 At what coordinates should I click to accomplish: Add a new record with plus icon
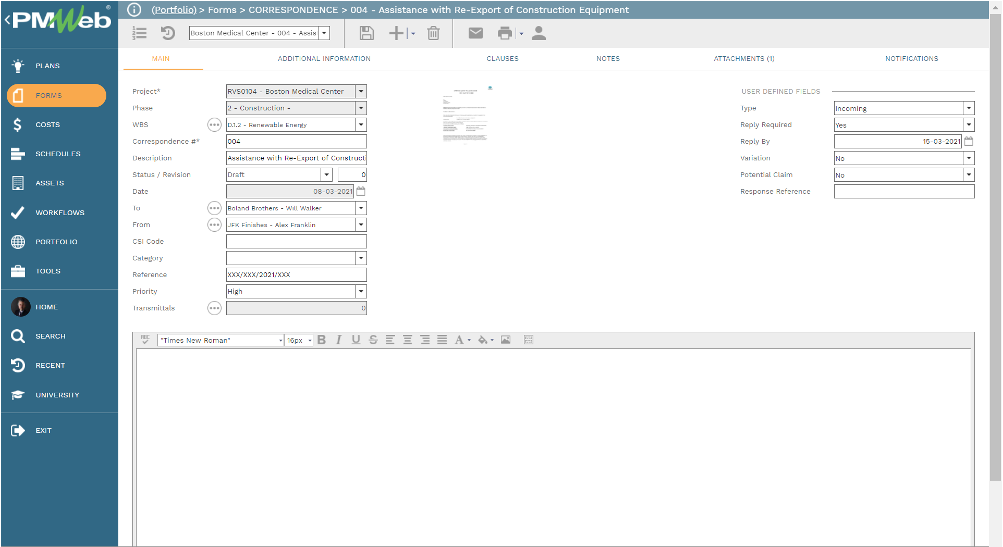coord(397,33)
